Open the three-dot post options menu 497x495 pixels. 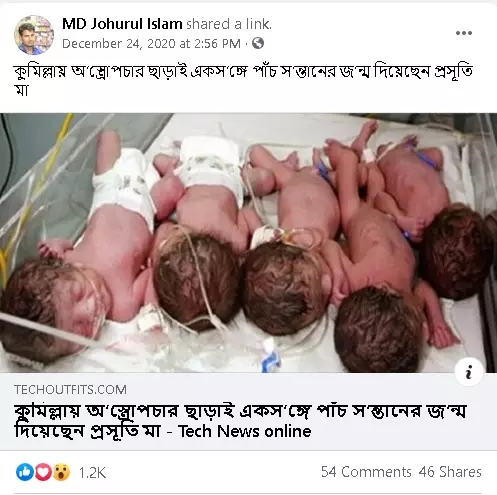coord(464,33)
